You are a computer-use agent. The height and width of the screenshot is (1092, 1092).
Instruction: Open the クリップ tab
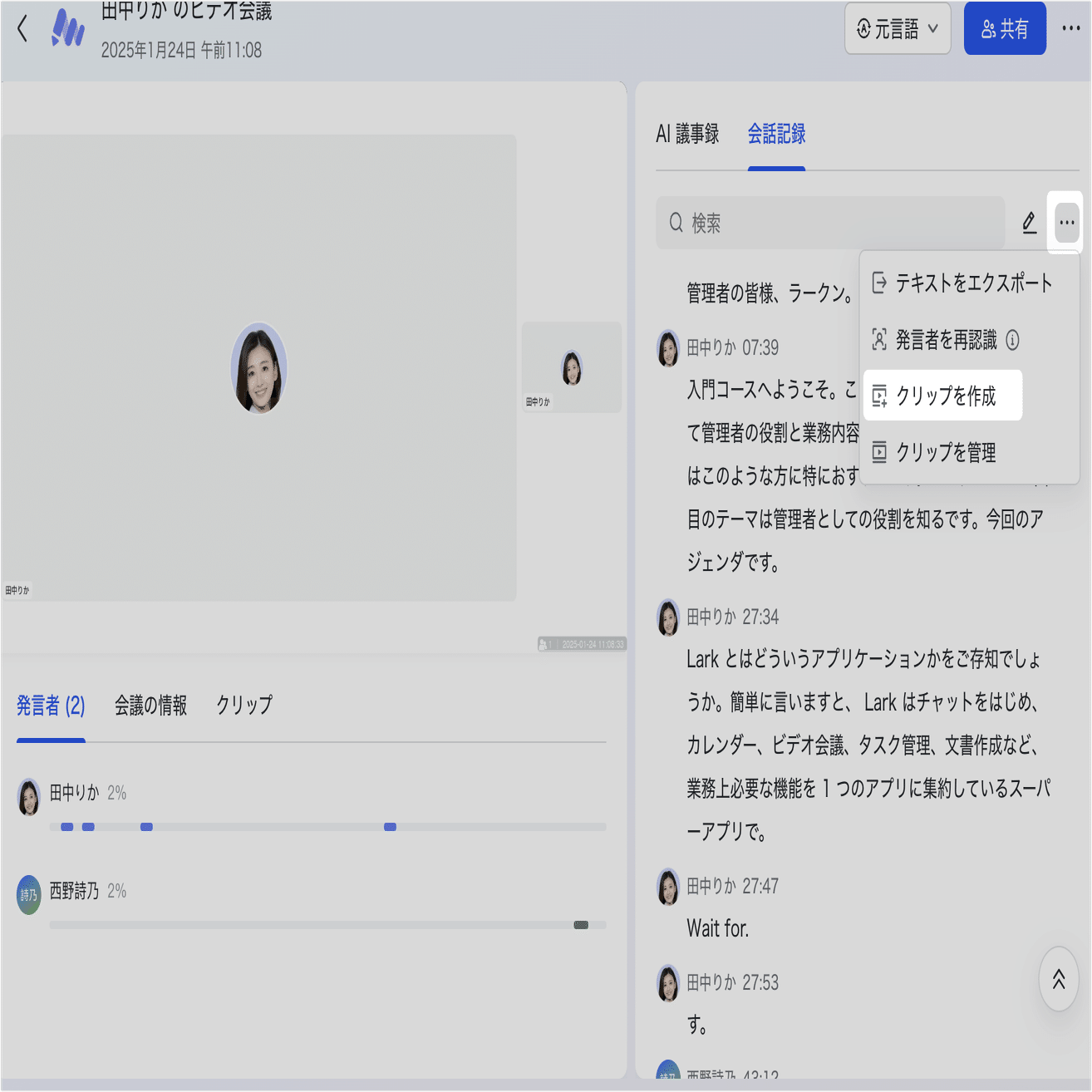243,705
